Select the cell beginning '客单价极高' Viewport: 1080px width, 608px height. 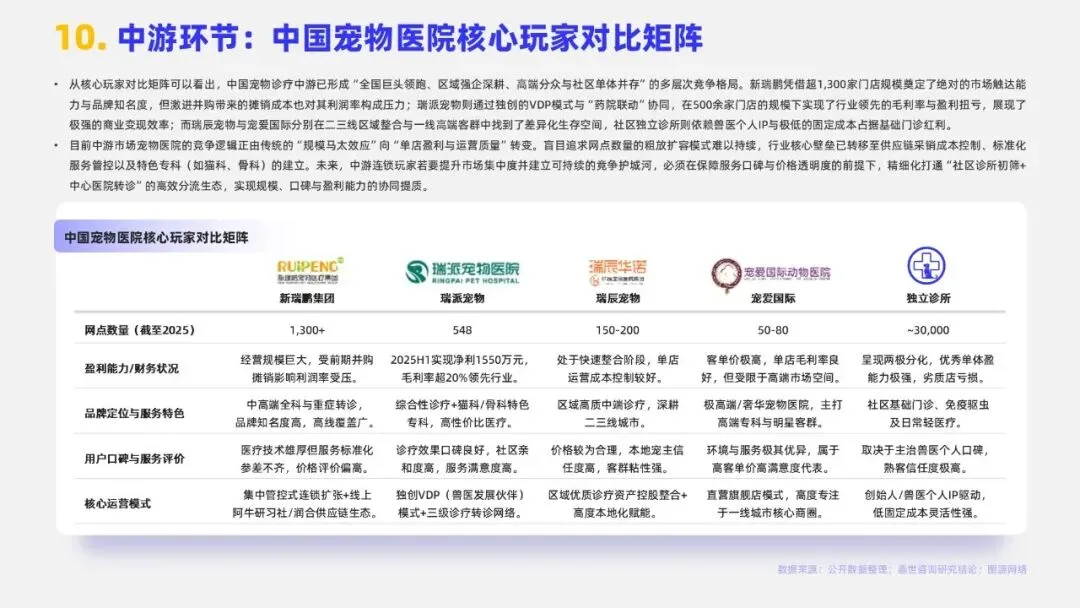click(x=773, y=368)
